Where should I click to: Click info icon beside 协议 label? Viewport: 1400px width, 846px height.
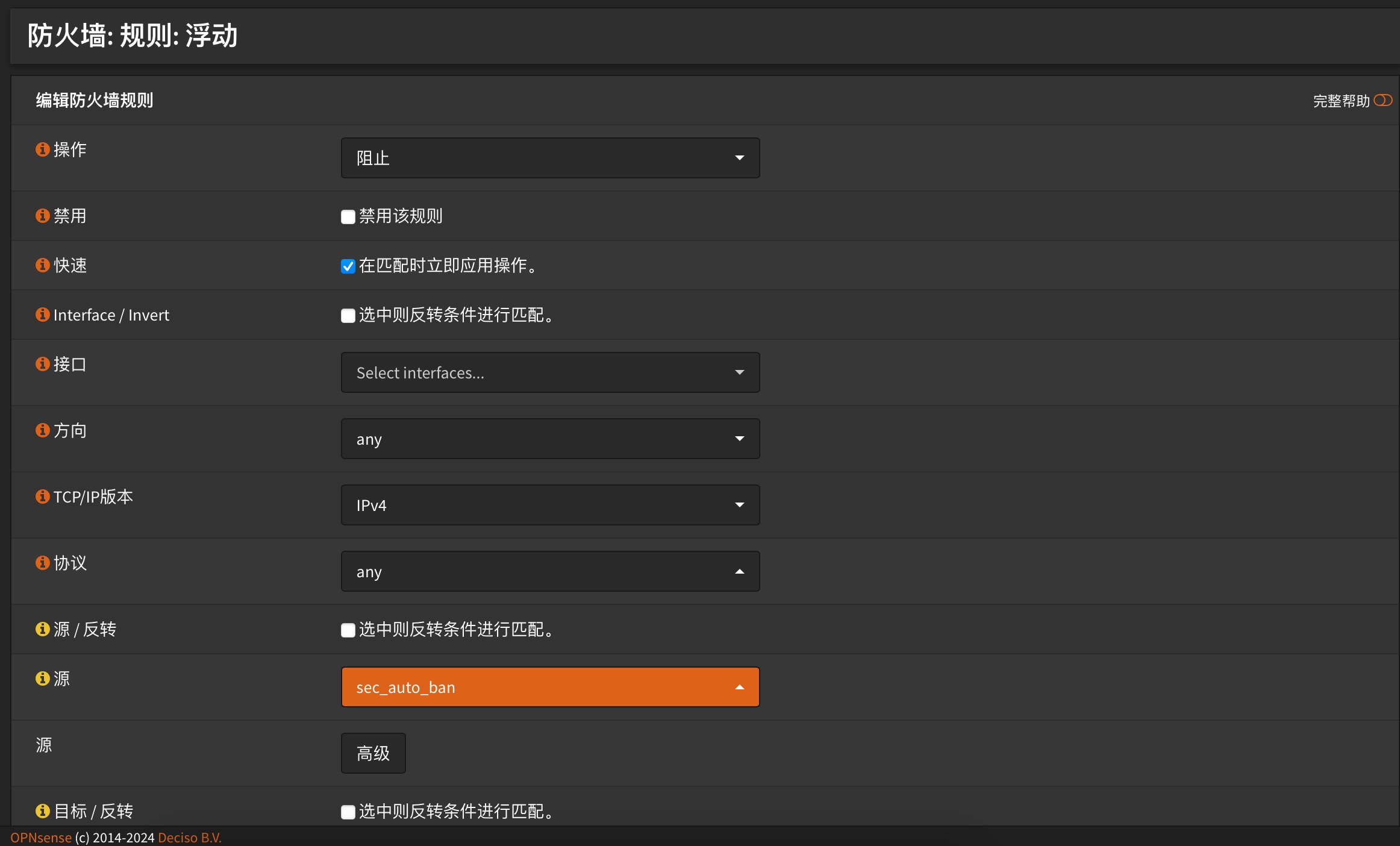pyautogui.click(x=42, y=563)
